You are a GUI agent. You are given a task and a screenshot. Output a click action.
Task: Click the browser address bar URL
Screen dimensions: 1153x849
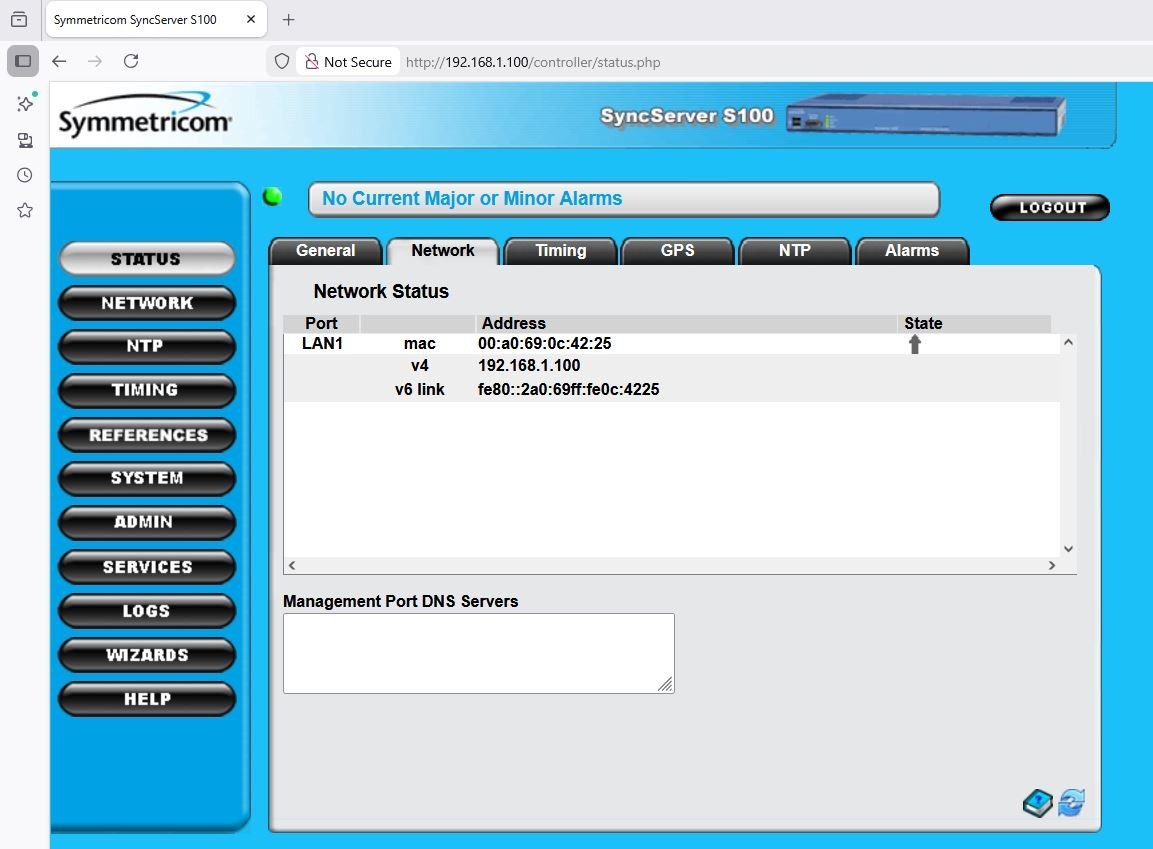(x=533, y=62)
